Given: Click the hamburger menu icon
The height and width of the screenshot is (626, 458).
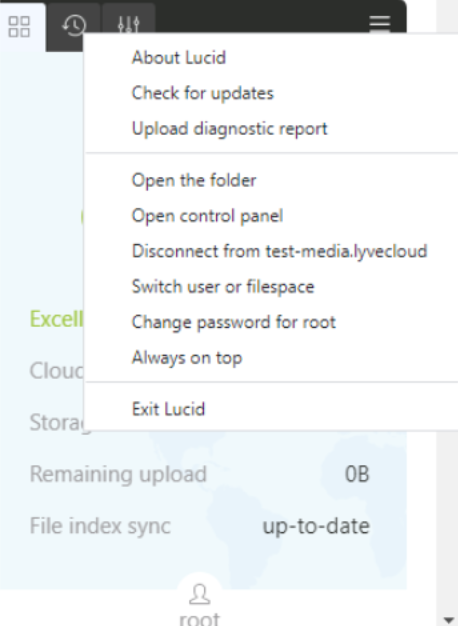Looking at the screenshot, I should pos(379,23).
